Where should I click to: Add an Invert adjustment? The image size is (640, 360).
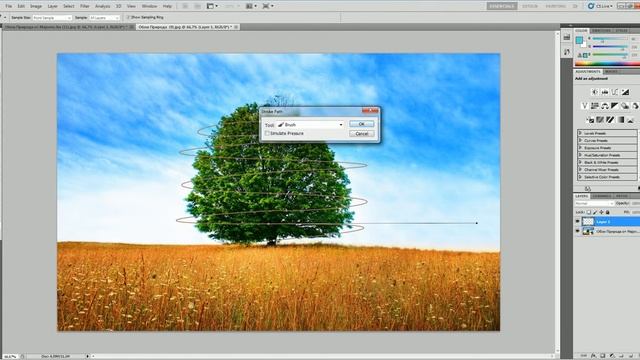click(x=590, y=120)
